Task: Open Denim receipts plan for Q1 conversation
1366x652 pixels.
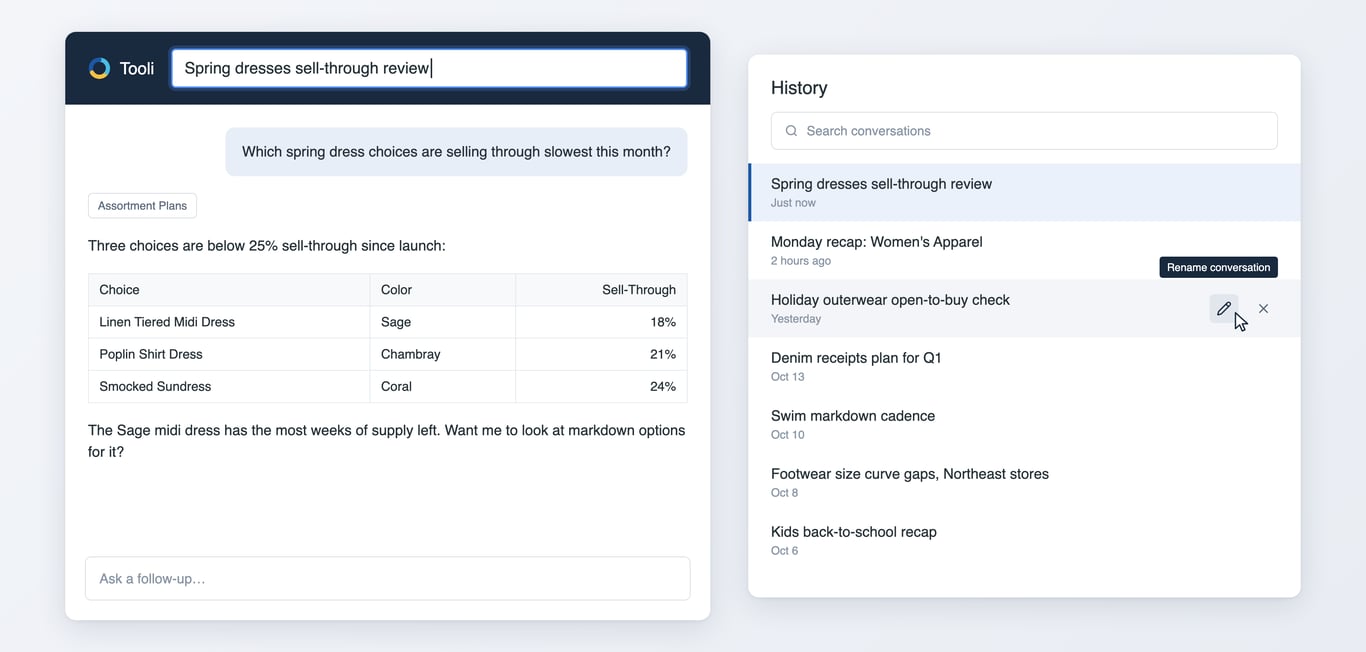Action: 1024,366
